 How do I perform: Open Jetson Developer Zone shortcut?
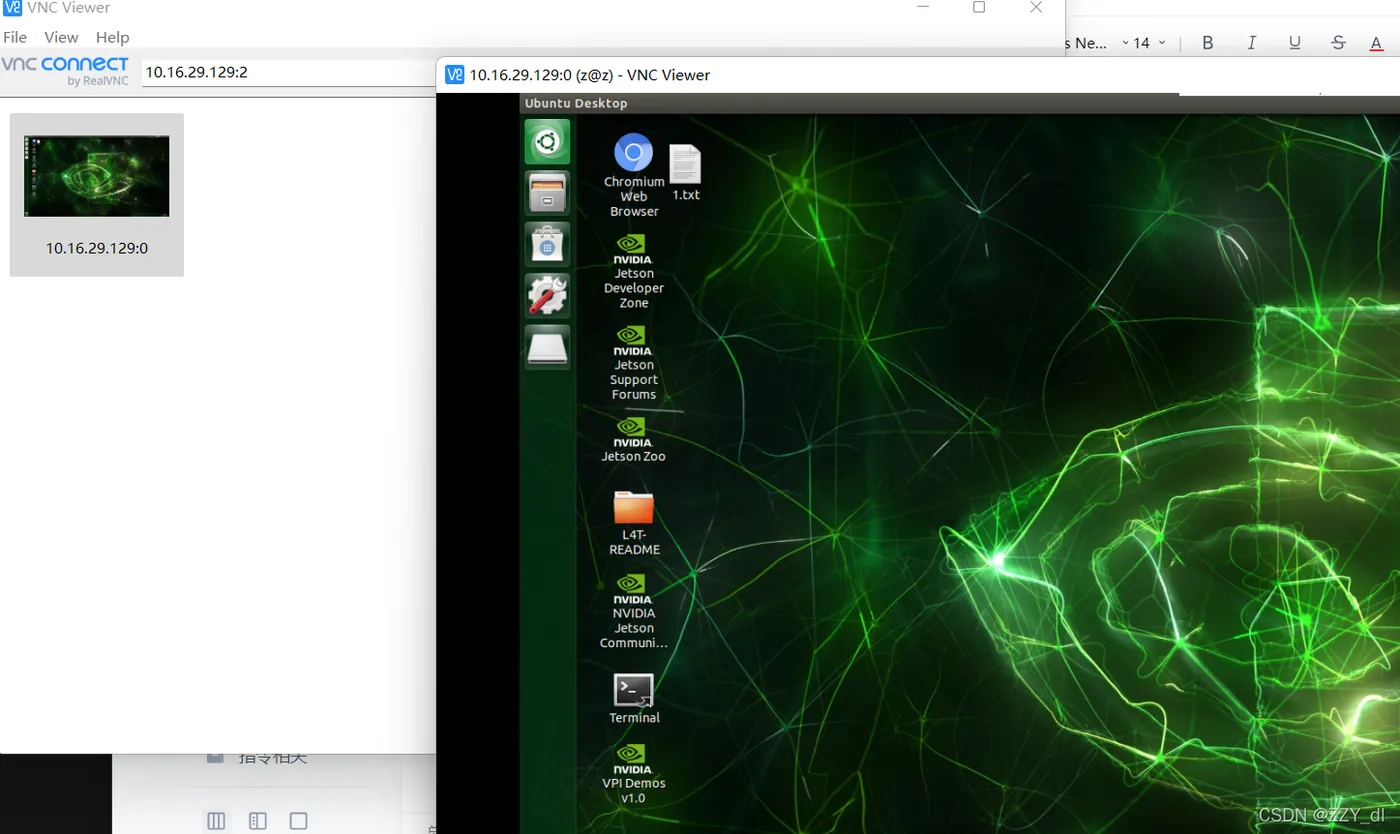[633, 271]
